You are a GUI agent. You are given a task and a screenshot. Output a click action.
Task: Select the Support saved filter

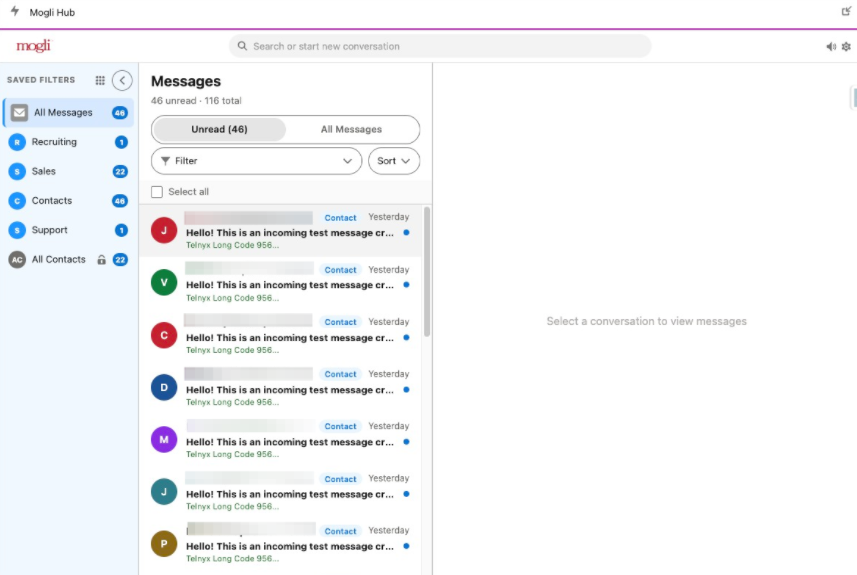tap(69, 230)
